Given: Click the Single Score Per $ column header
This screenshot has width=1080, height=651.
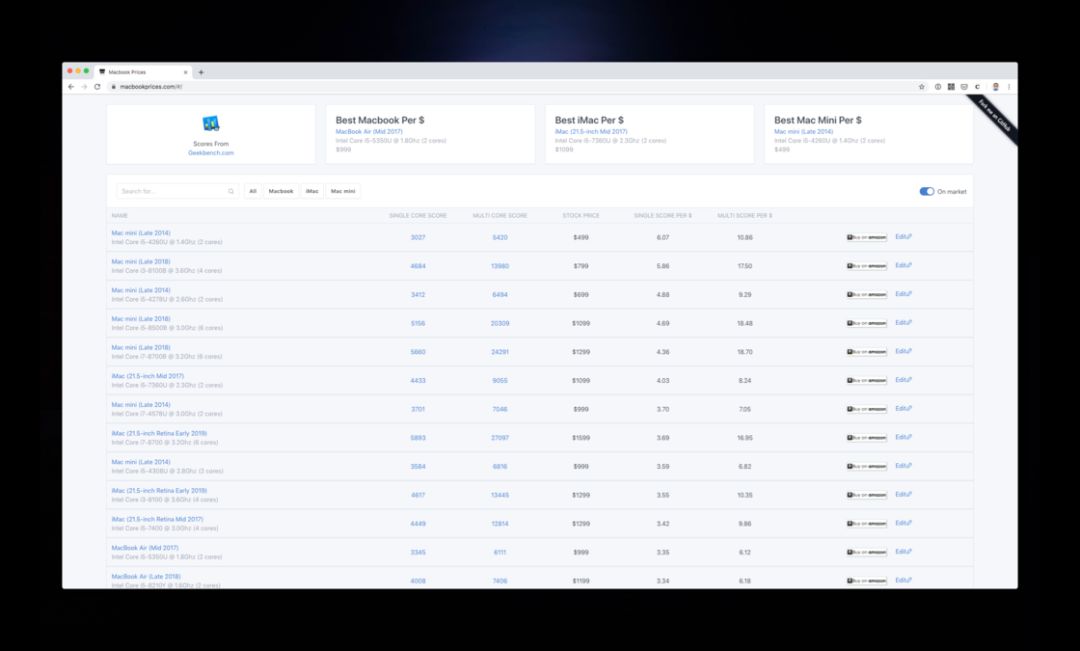Looking at the screenshot, I should coord(663,216).
